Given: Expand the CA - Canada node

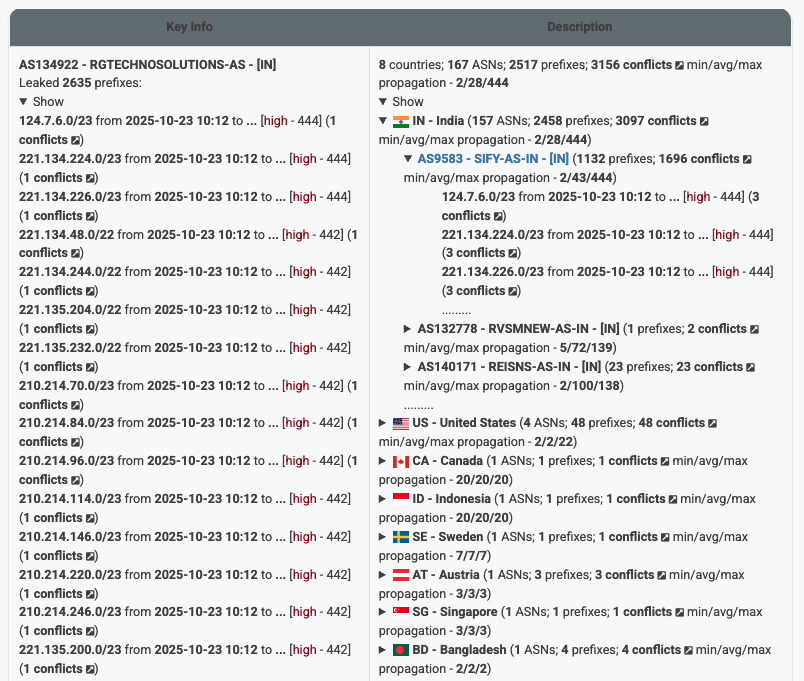Looking at the screenshot, I should click(x=383, y=461).
